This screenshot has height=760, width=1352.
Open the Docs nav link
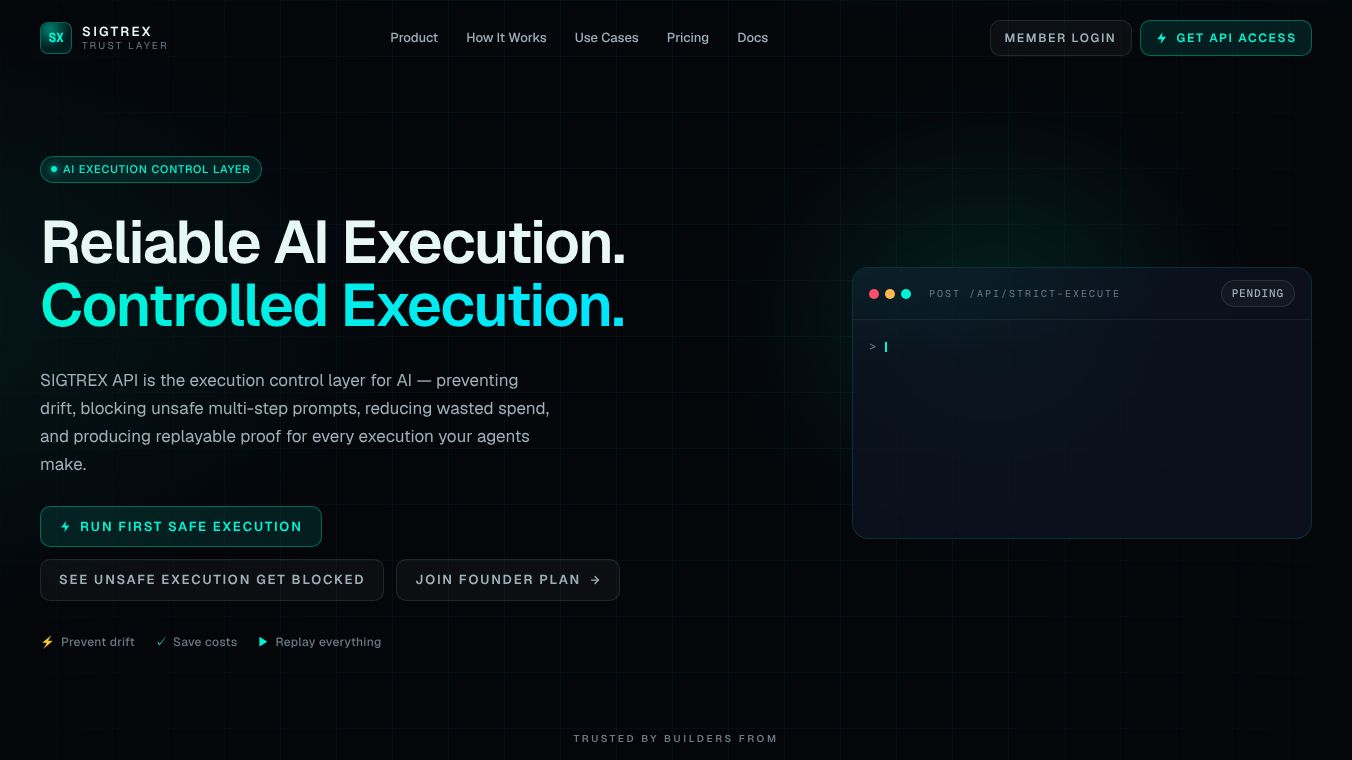pos(753,38)
